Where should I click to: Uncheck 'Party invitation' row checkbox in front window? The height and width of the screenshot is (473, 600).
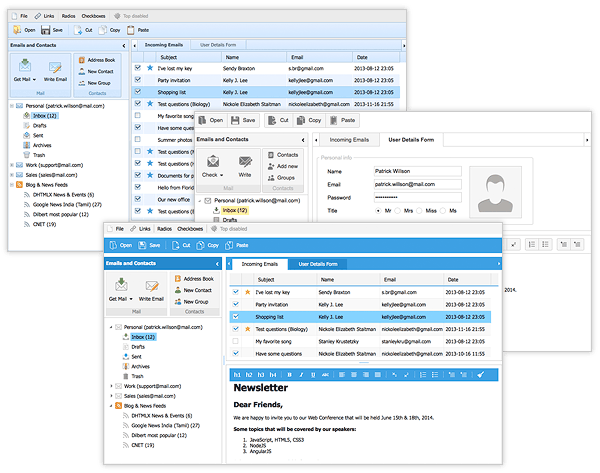[236, 304]
